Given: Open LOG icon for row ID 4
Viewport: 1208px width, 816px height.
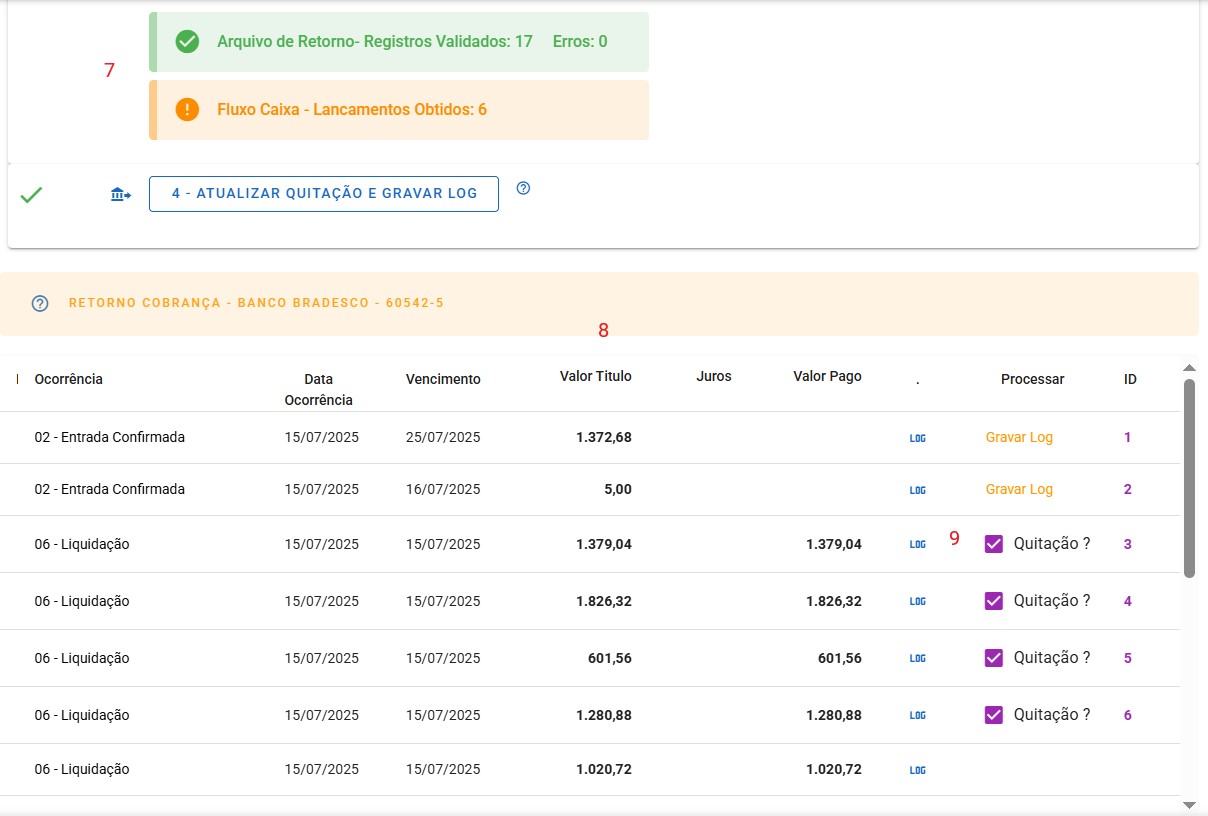Looking at the screenshot, I should [x=917, y=602].
